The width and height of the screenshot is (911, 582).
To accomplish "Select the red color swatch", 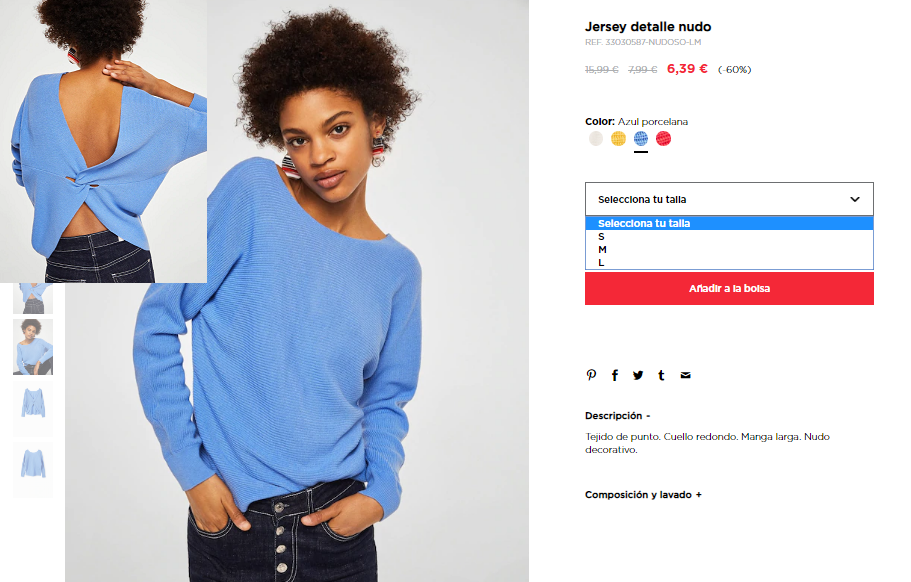I will 663,138.
